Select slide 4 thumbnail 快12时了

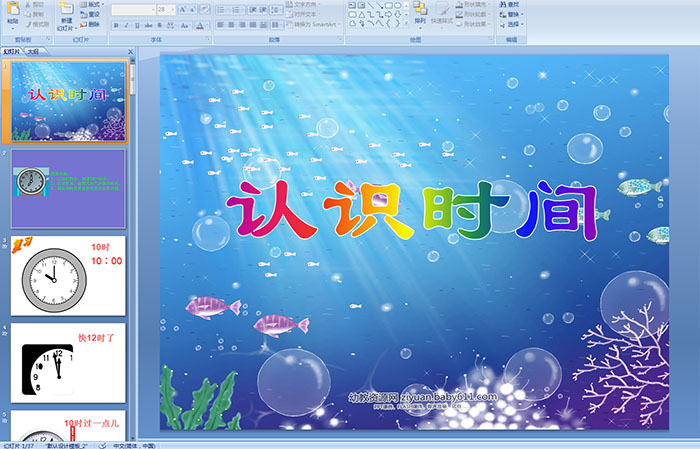coord(68,363)
